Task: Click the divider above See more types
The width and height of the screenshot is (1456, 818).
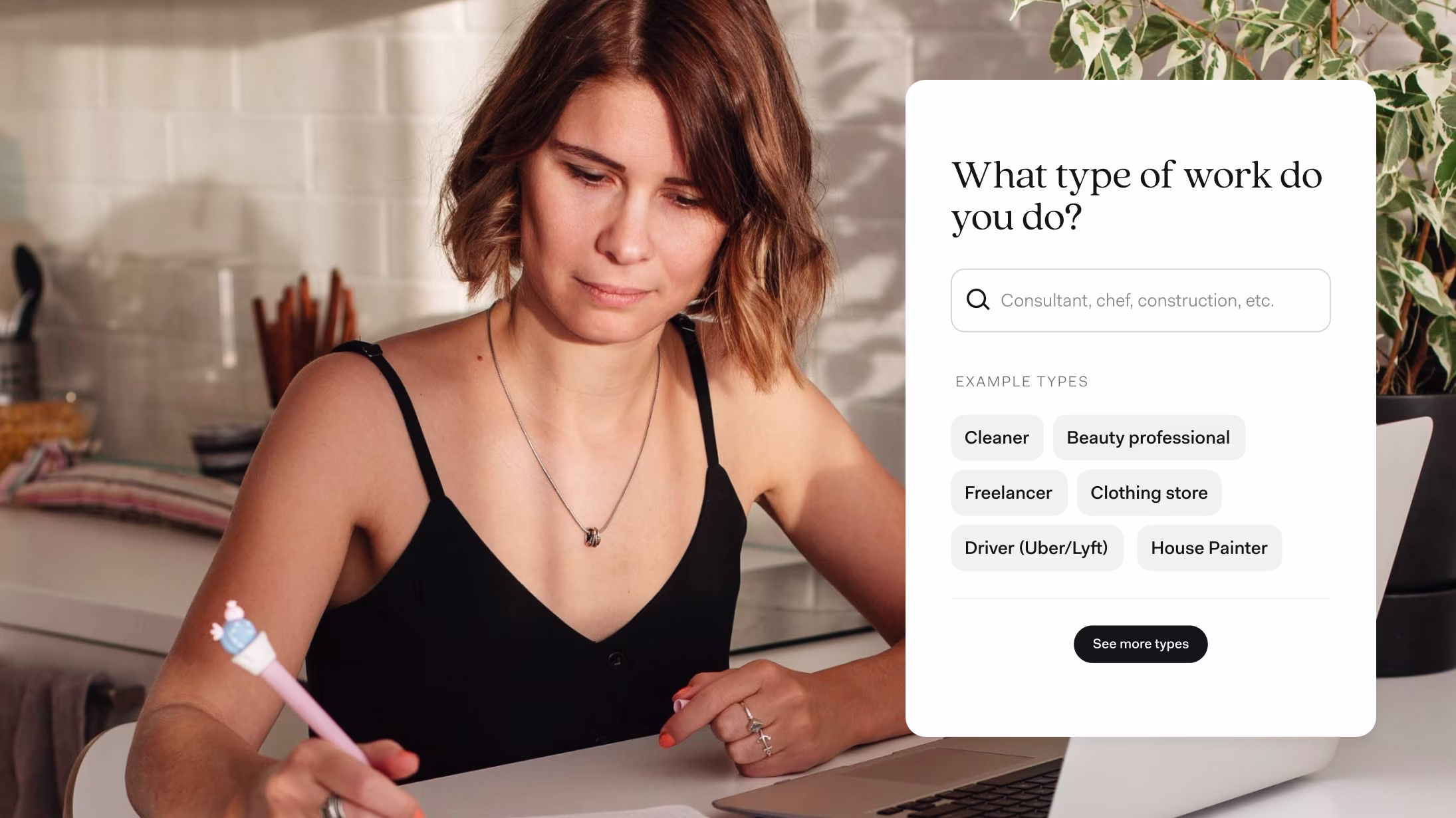Action: pos(1140,599)
